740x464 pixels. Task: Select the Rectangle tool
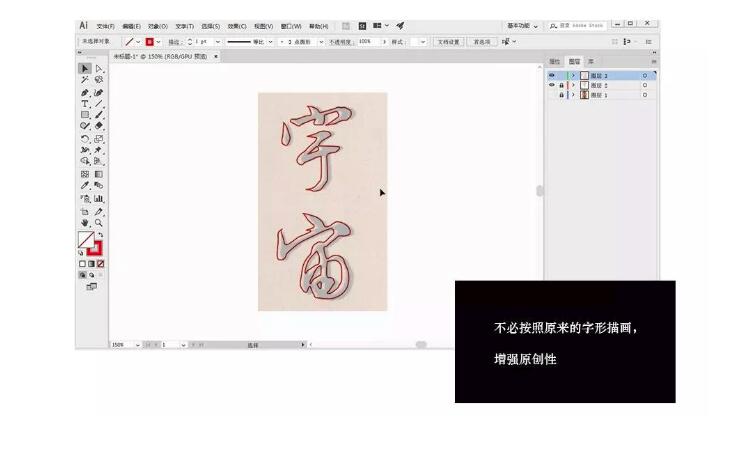pyautogui.click(x=84, y=115)
